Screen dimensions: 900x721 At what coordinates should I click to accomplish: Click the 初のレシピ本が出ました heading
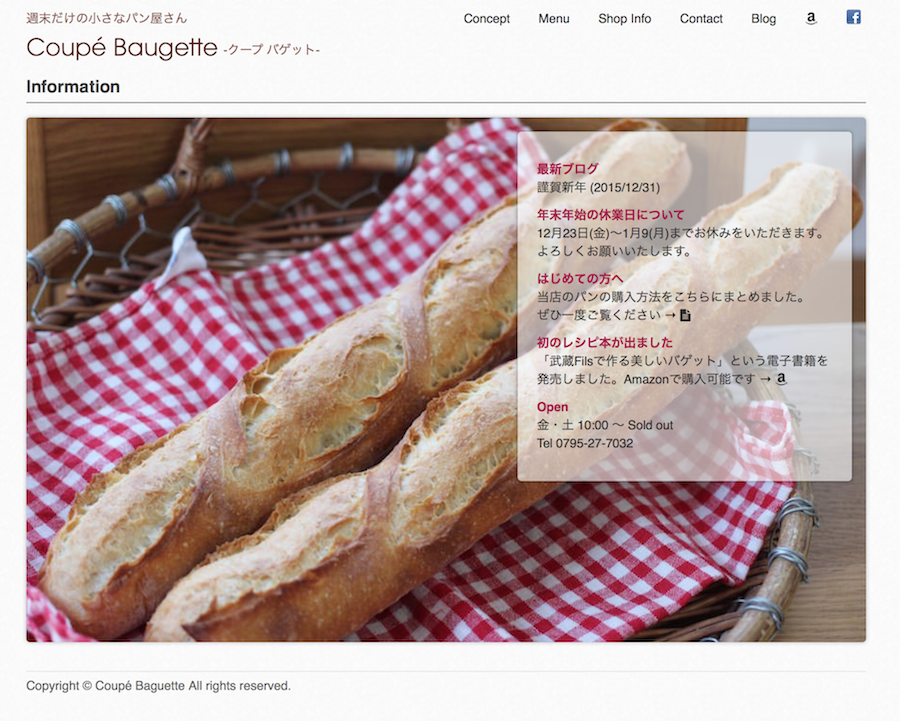tap(604, 342)
